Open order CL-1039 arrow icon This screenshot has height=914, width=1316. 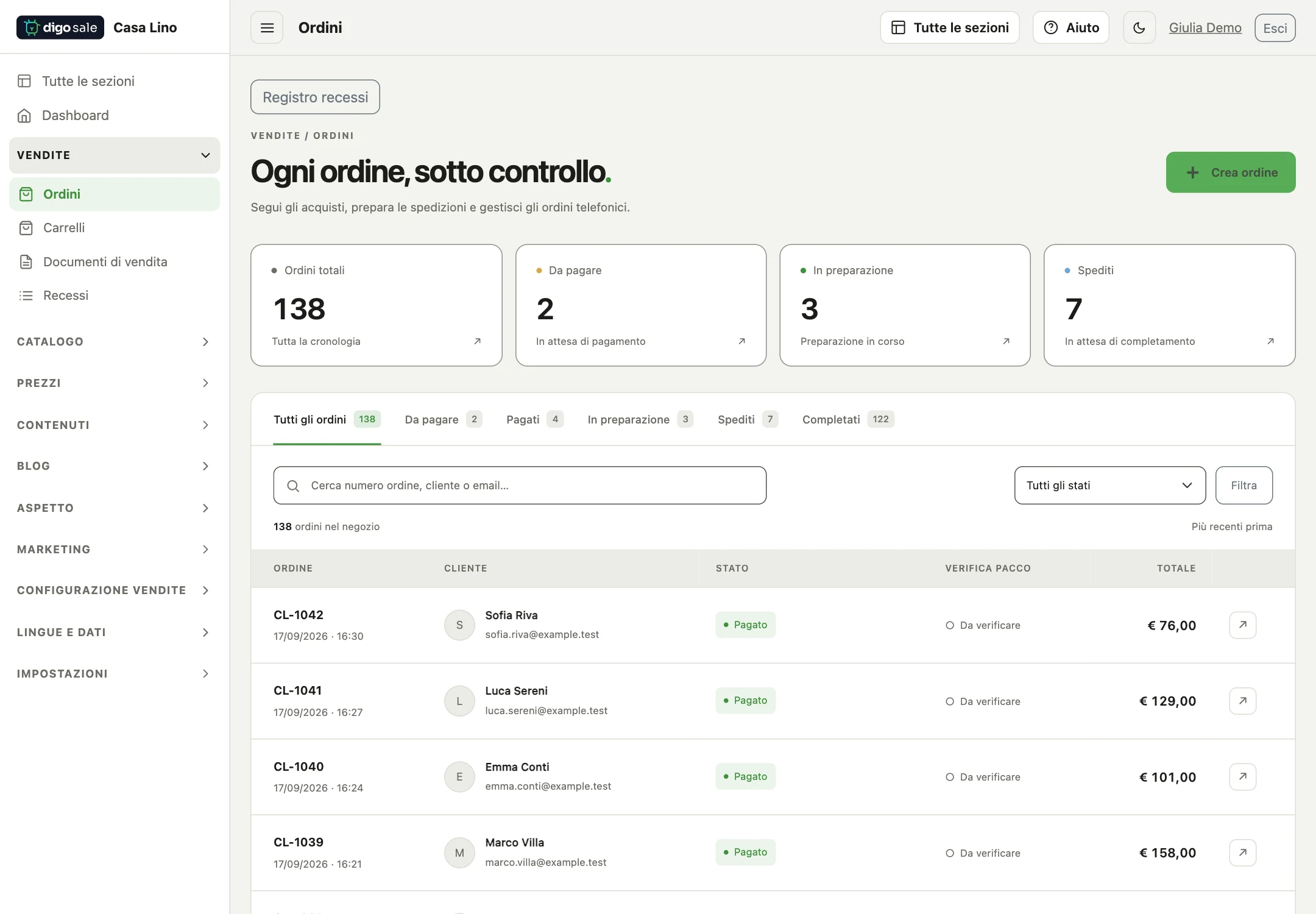point(1242,852)
